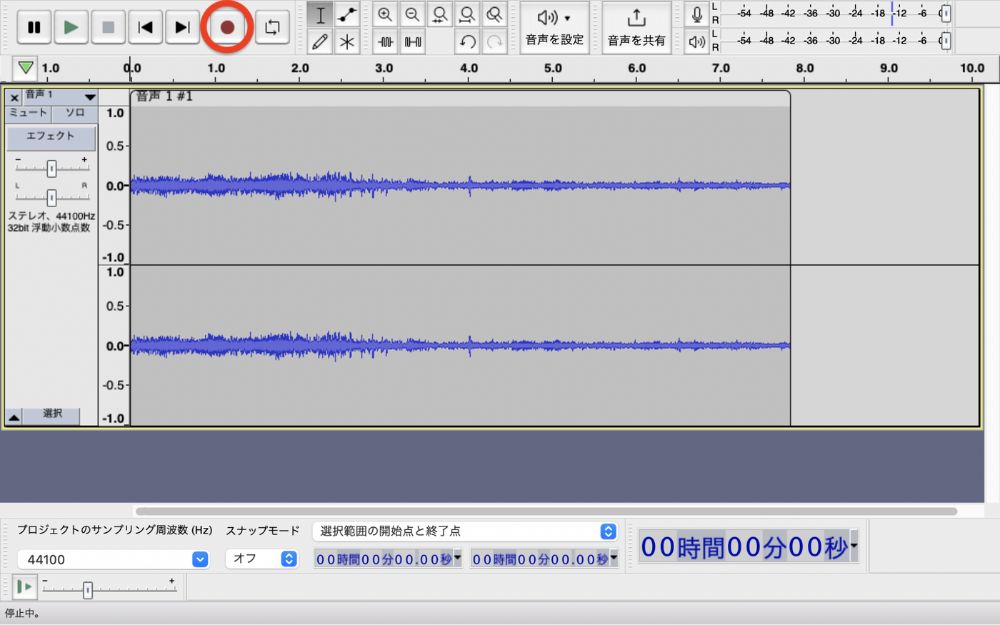Select the Envelope tool

(x=347, y=15)
